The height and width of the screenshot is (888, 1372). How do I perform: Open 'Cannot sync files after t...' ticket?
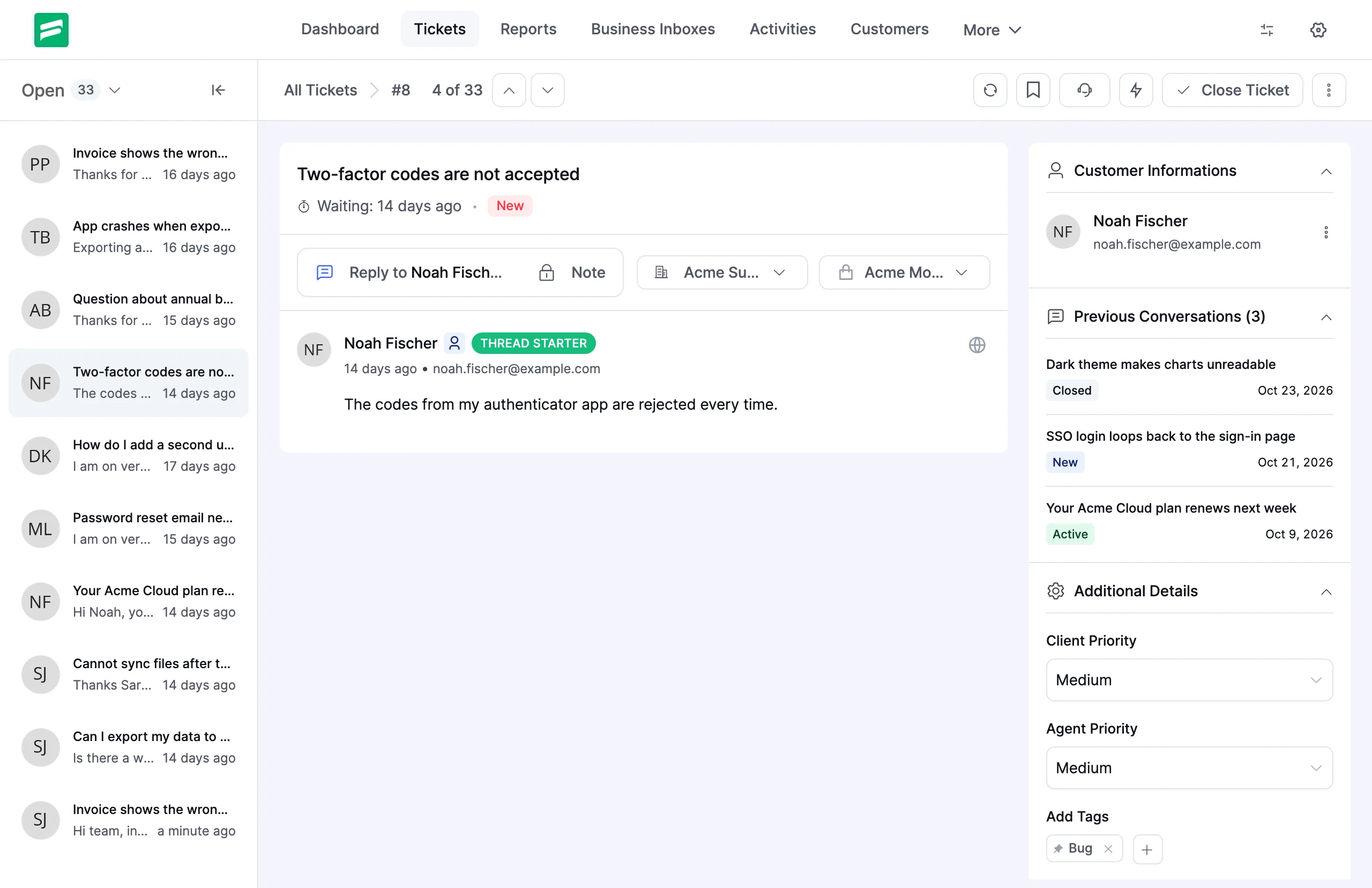(x=129, y=675)
